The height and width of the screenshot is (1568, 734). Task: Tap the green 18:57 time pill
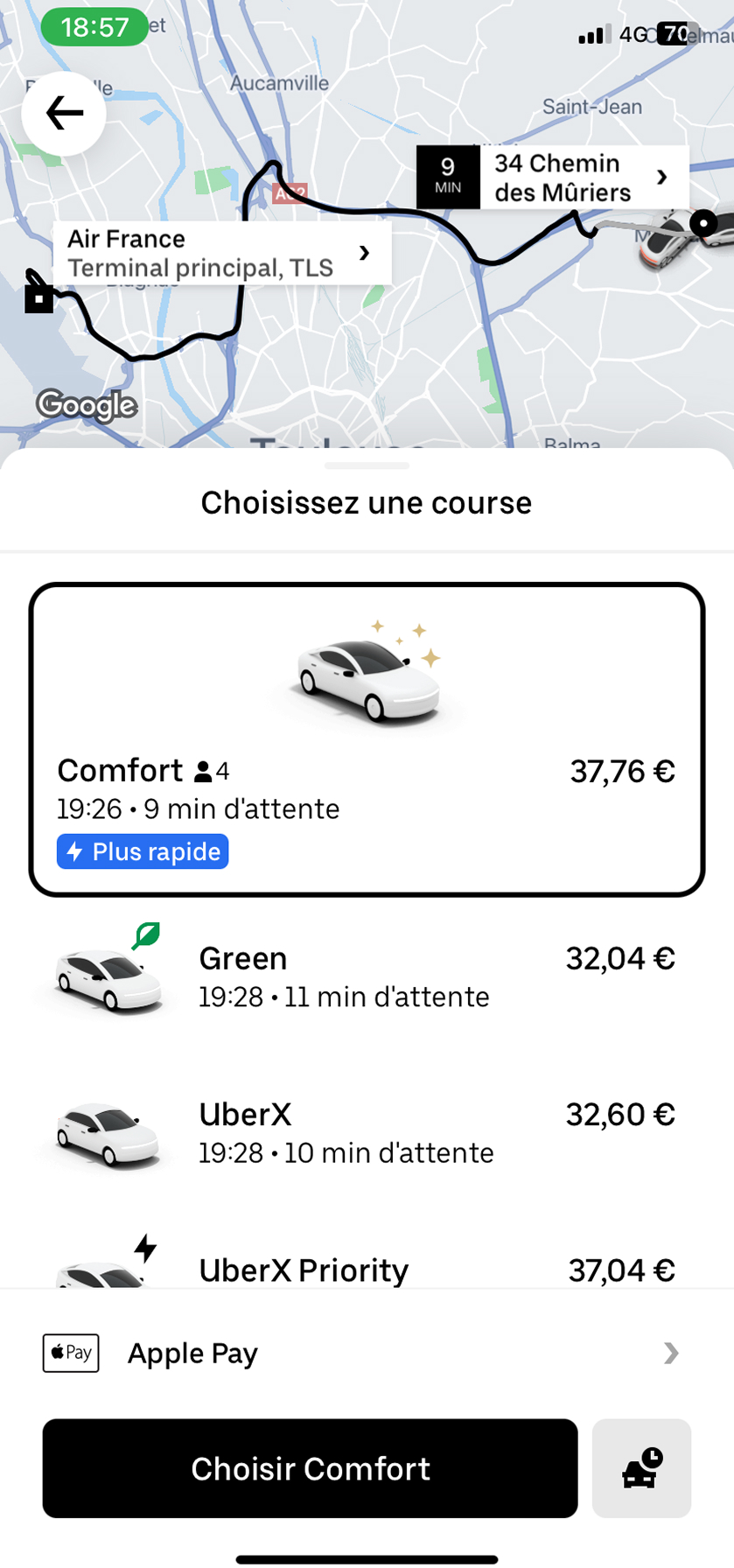click(94, 27)
